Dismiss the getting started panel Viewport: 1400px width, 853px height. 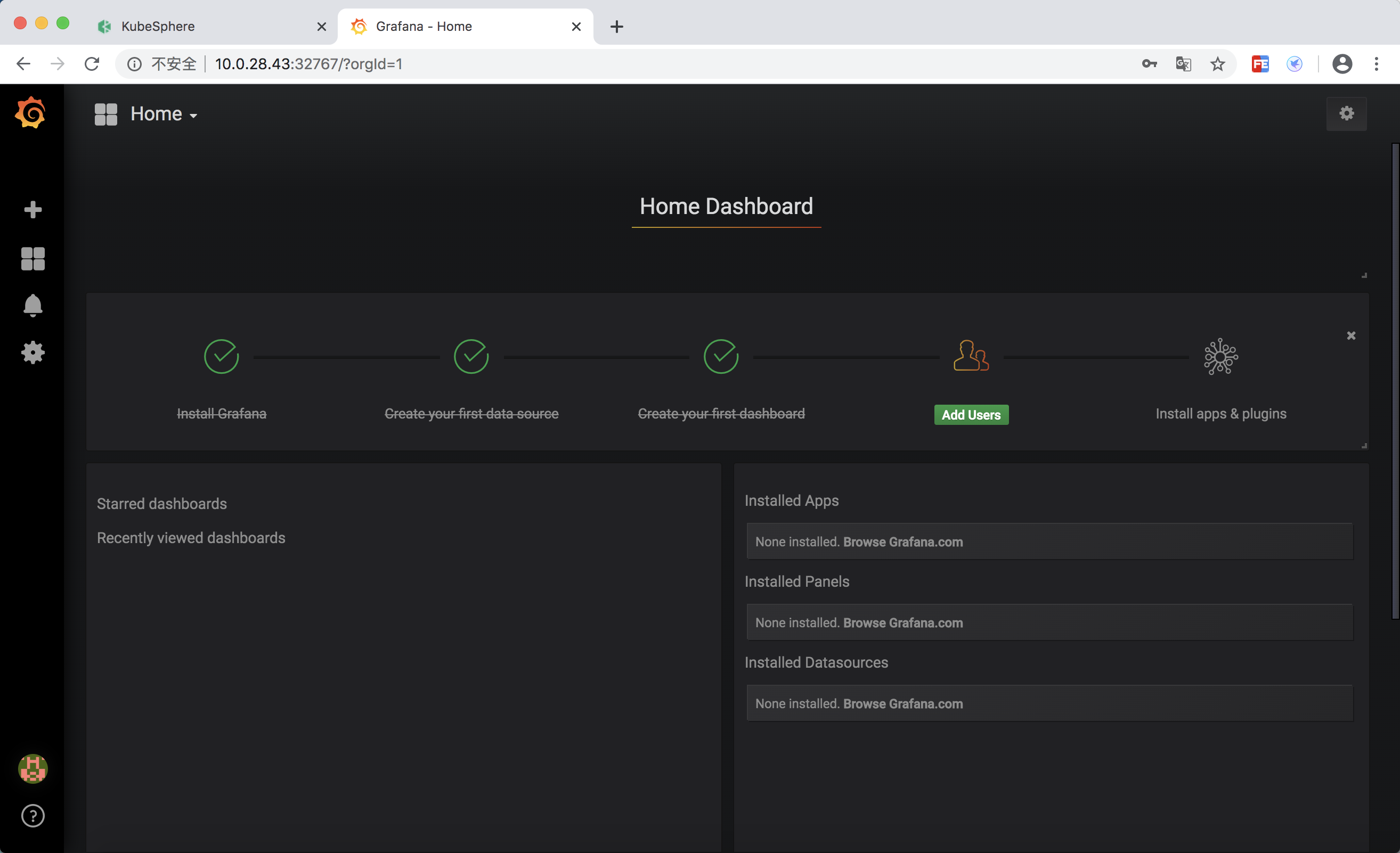pos(1351,335)
